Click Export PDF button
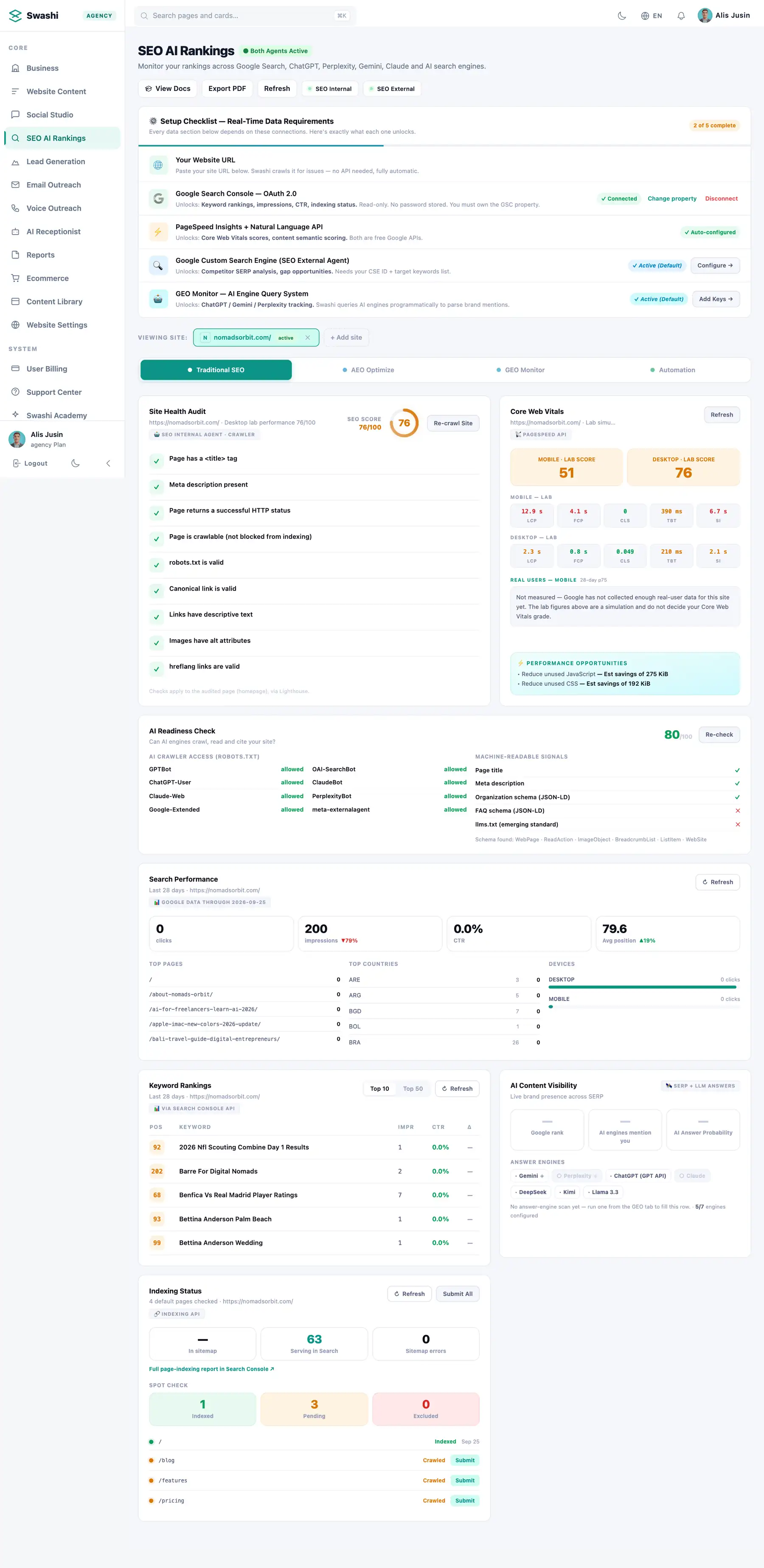764x1568 pixels. click(227, 89)
